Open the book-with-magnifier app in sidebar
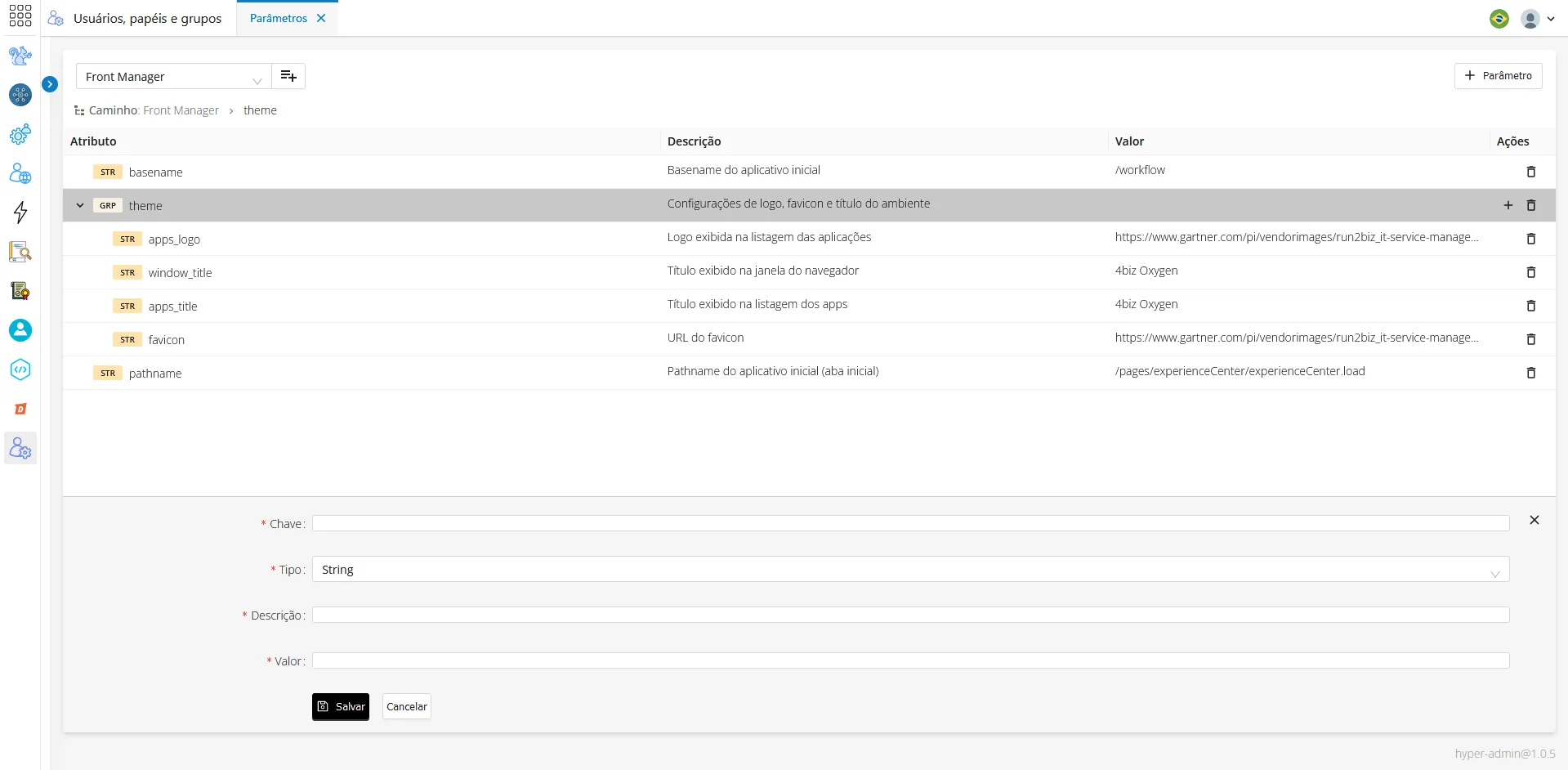The width and height of the screenshot is (1568, 770). point(20,252)
